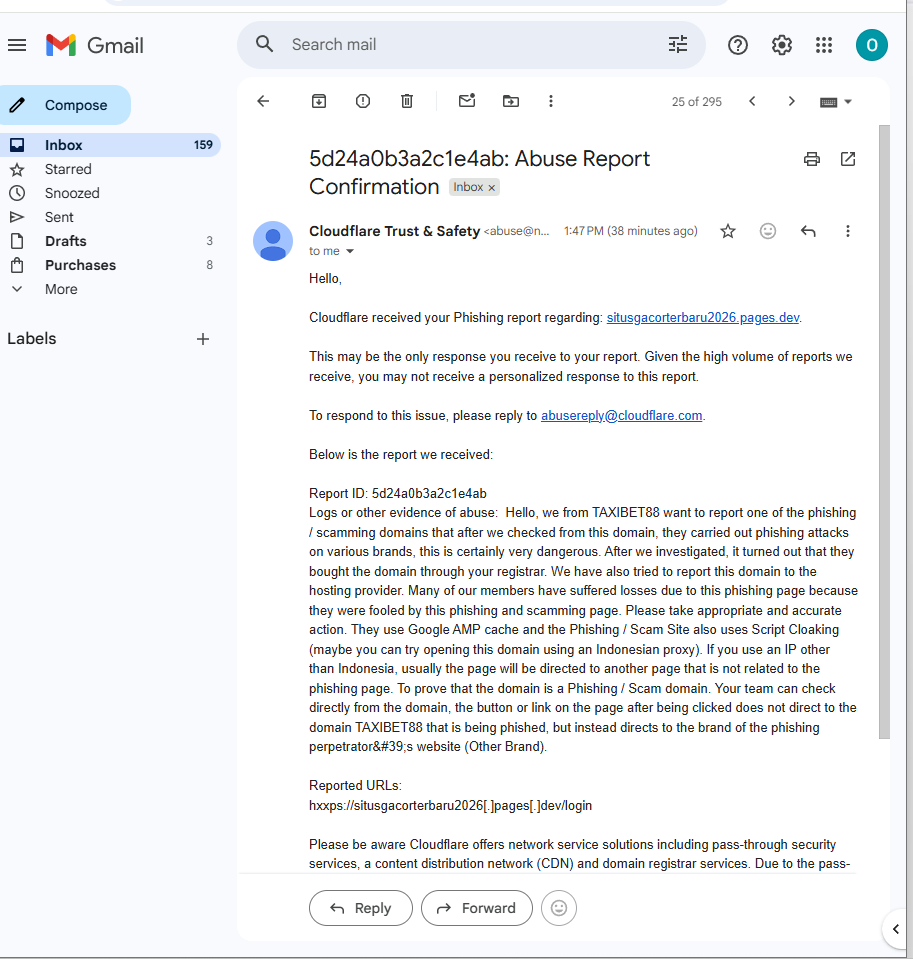Open the email in new window

click(848, 159)
